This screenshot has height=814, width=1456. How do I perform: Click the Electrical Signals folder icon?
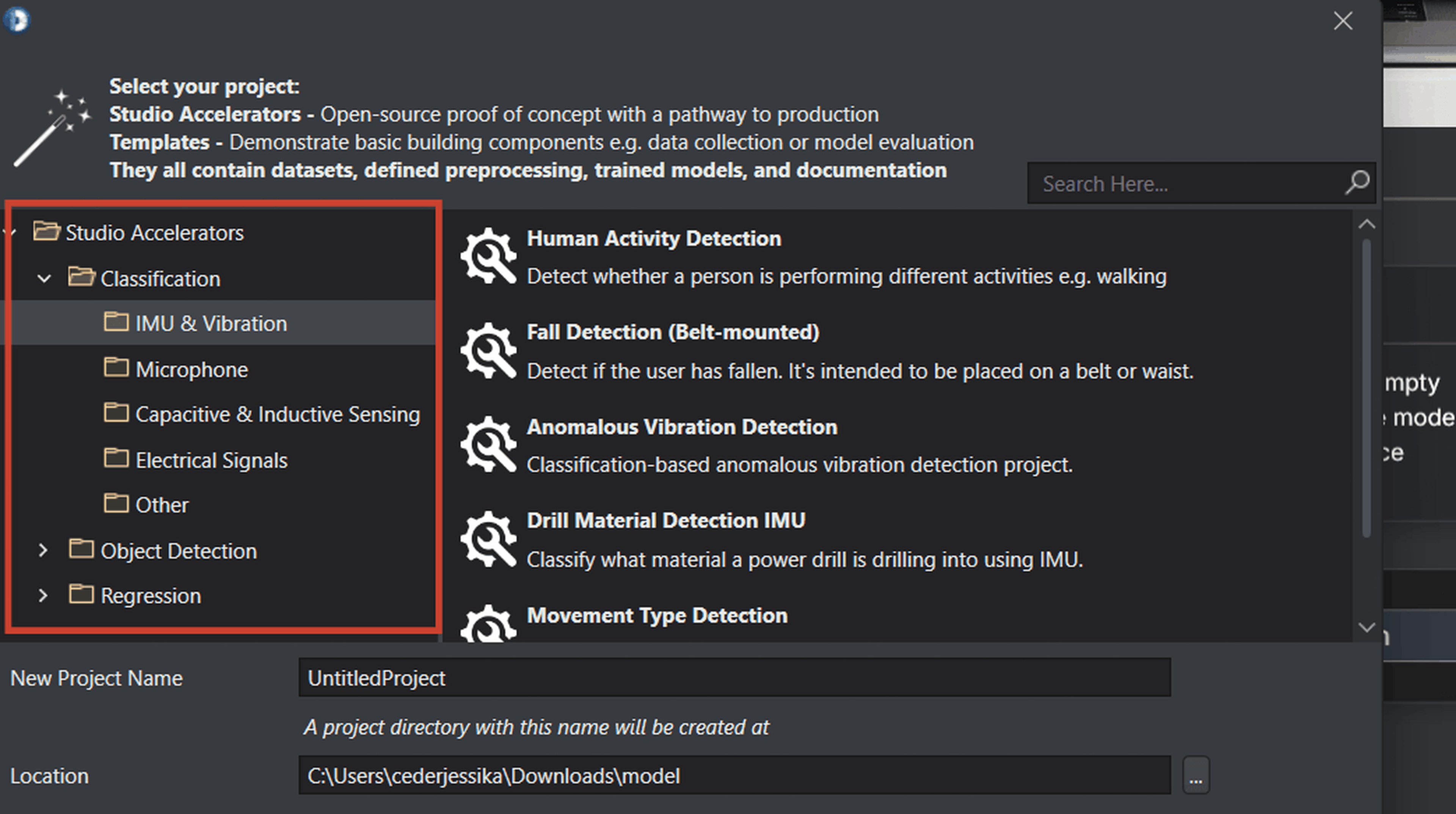[116, 459]
